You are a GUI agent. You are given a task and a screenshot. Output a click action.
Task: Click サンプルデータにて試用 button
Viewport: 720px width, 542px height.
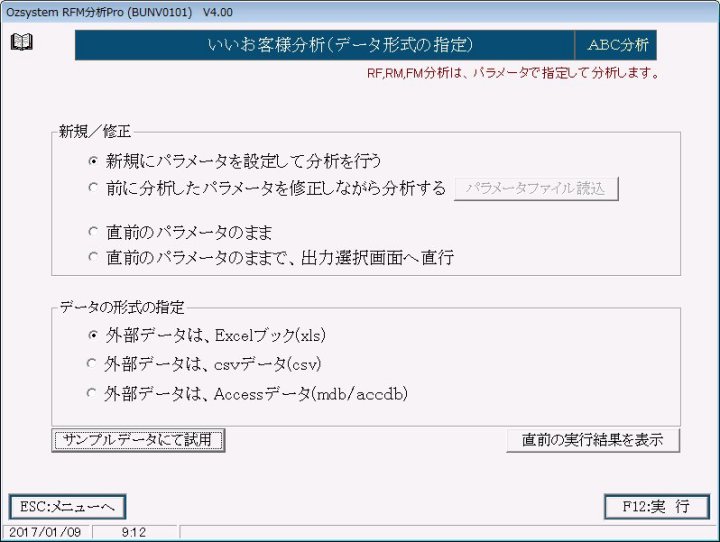(x=138, y=440)
